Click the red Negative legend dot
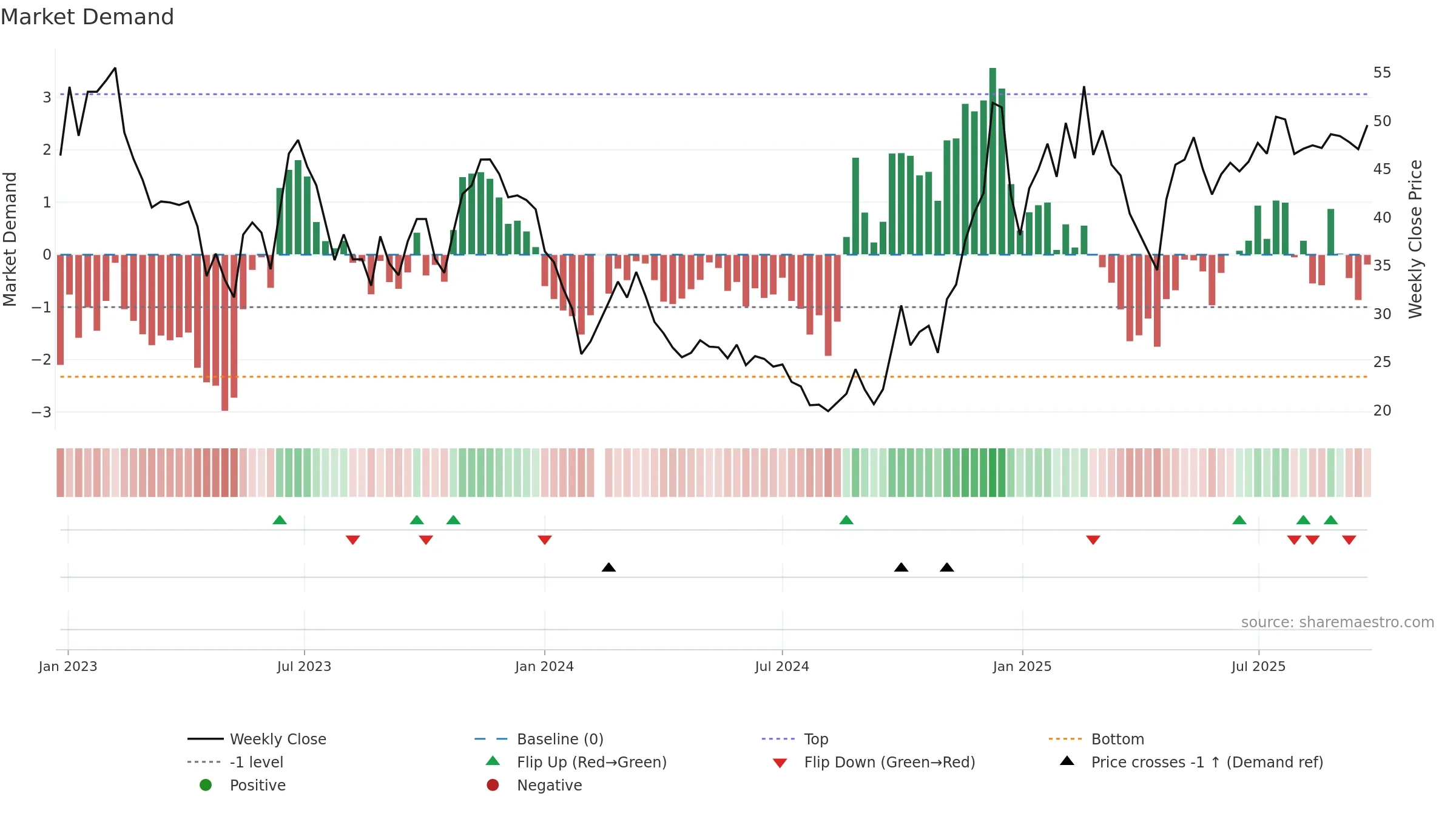Image resolution: width=1456 pixels, height=819 pixels. pyautogui.click(x=493, y=785)
